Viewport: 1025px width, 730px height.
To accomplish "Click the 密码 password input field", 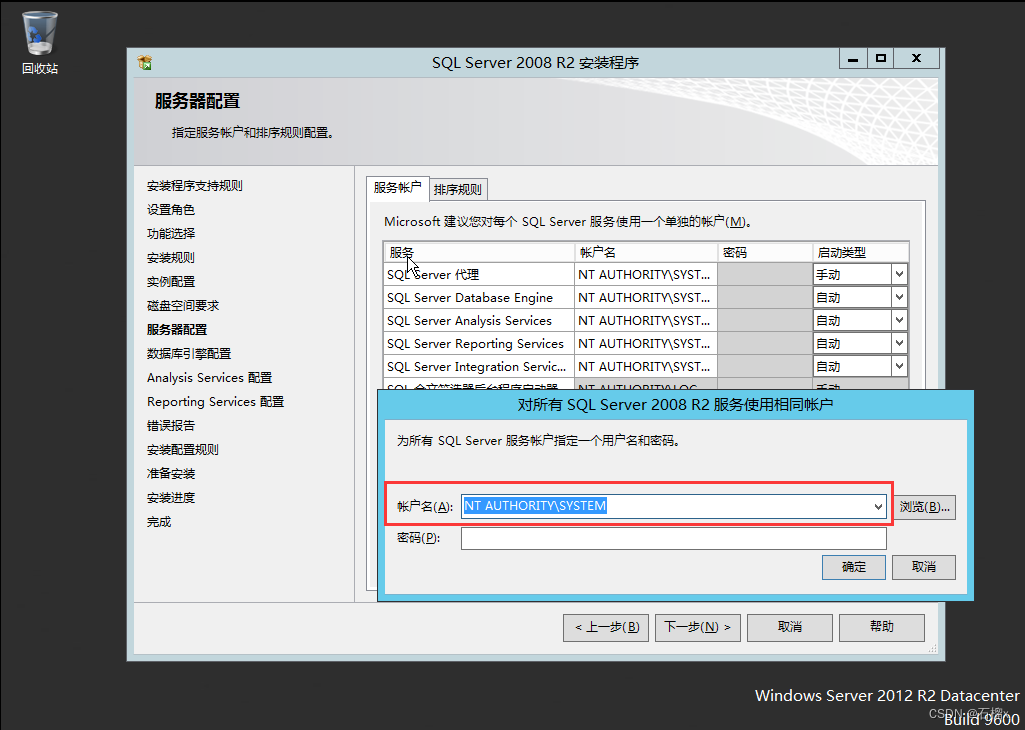I will coord(673,539).
